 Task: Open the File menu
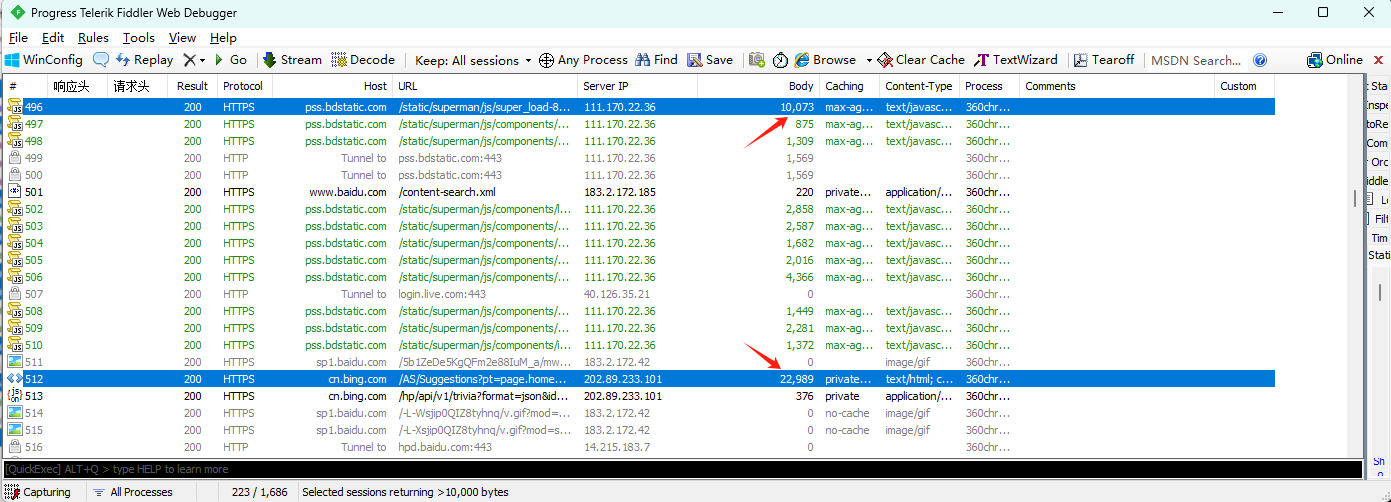coord(18,37)
